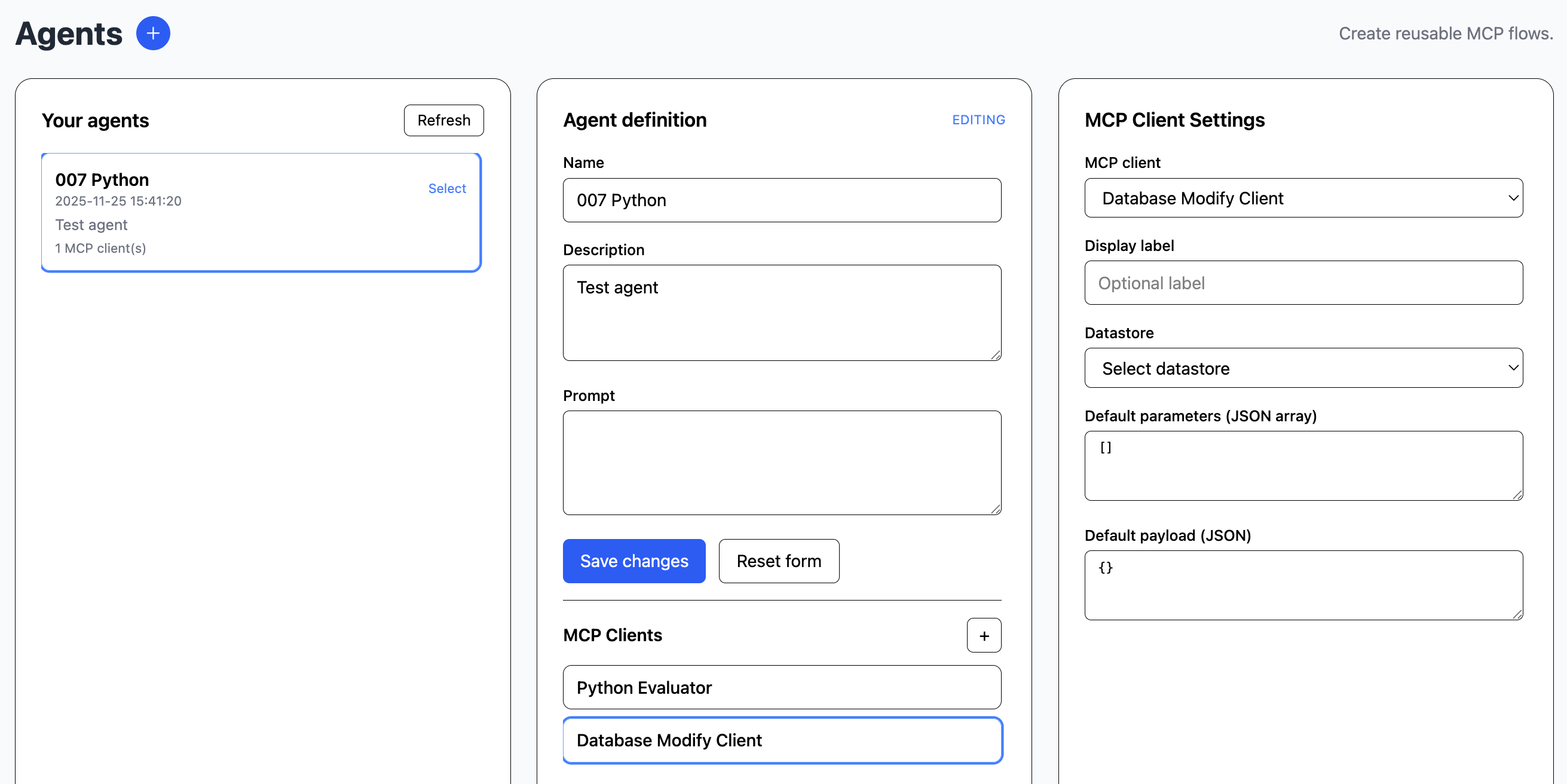Focus the Display label optional field
The height and width of the screenshot is (784, 1567).
[1303, 283]
